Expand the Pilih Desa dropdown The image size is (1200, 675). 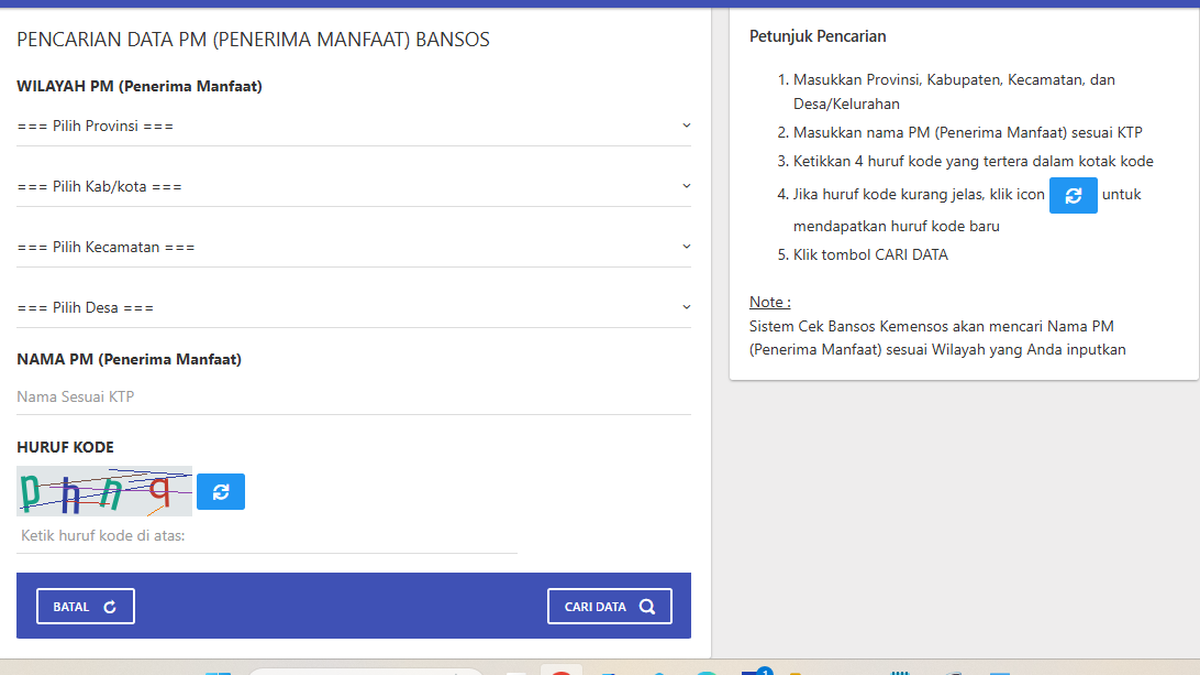pyautogui.click(x=354, y=308)
